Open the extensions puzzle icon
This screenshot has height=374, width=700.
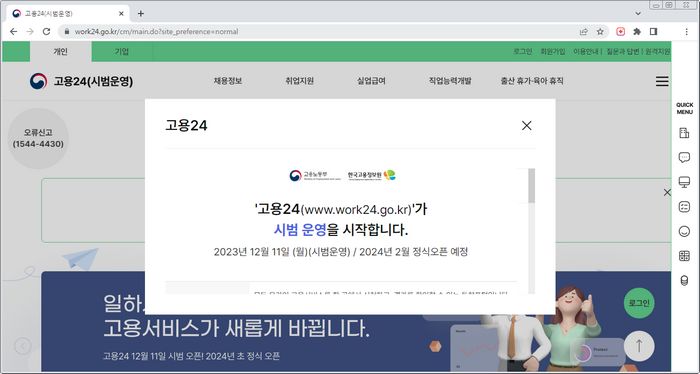637,32
